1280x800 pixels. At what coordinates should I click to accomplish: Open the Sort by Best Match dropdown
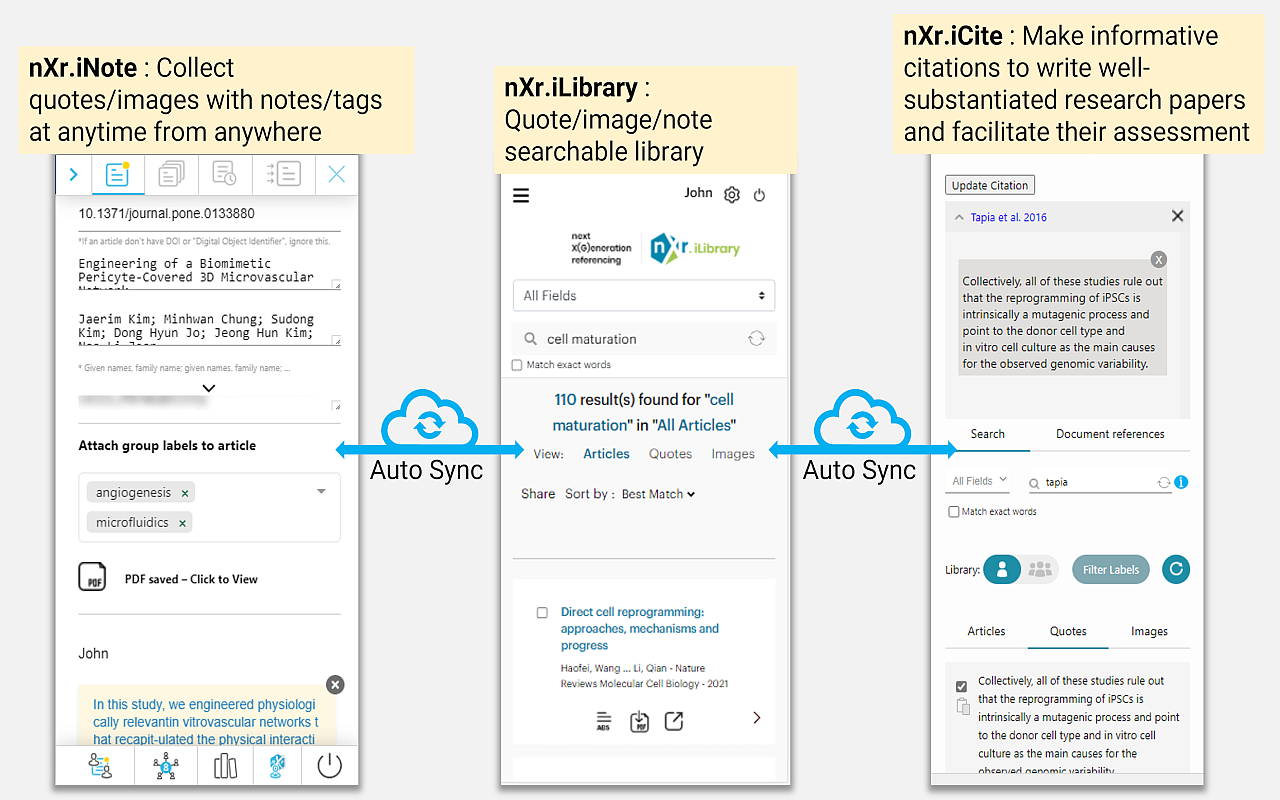coord(658,494)
